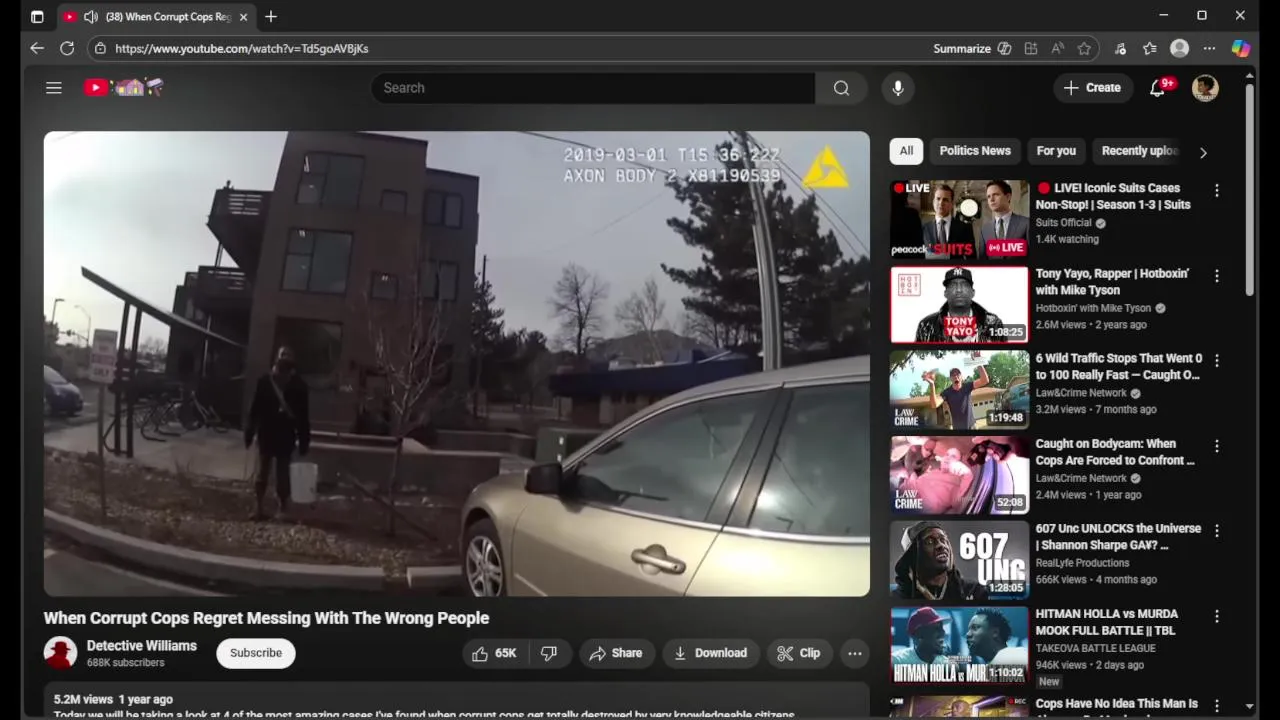Open browser favorites list icon
Screen dimensions: 1280x720
click(1150, 48)
